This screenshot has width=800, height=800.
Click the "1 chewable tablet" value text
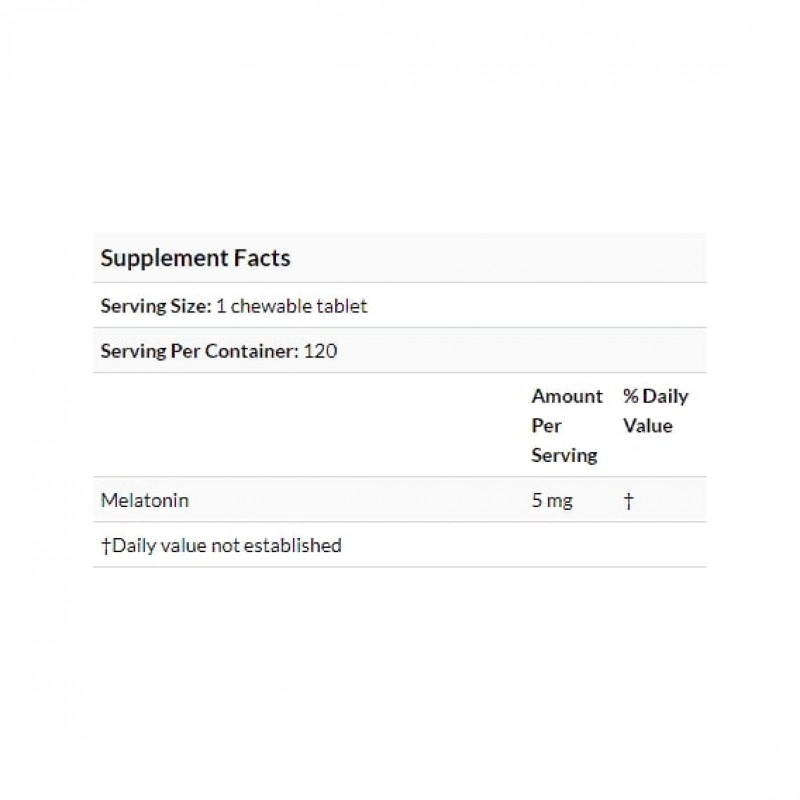pos(292,306)
